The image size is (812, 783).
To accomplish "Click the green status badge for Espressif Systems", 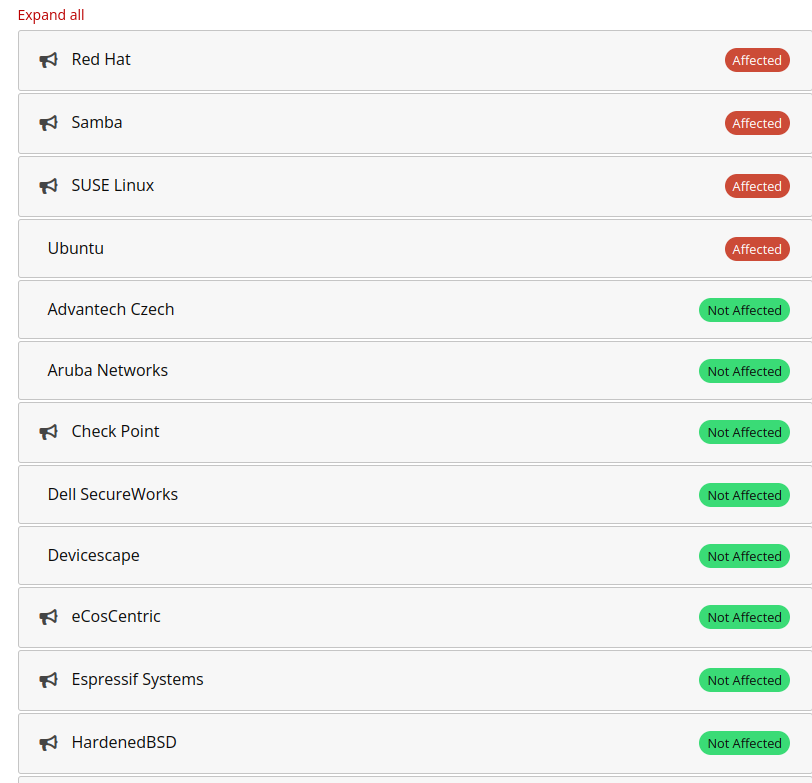I will pyautogui.click(x=744, y=680).
